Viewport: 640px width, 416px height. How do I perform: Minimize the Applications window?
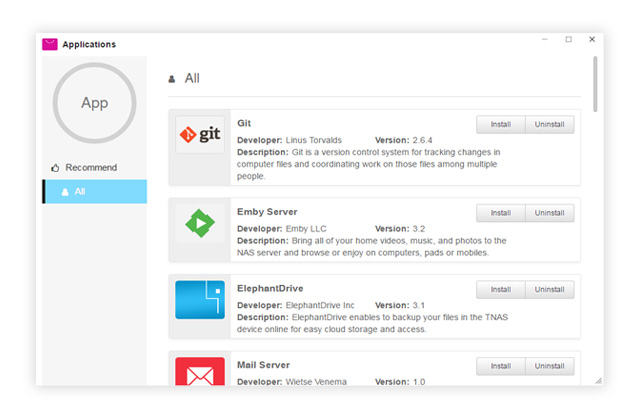click(x=544, y=39)
